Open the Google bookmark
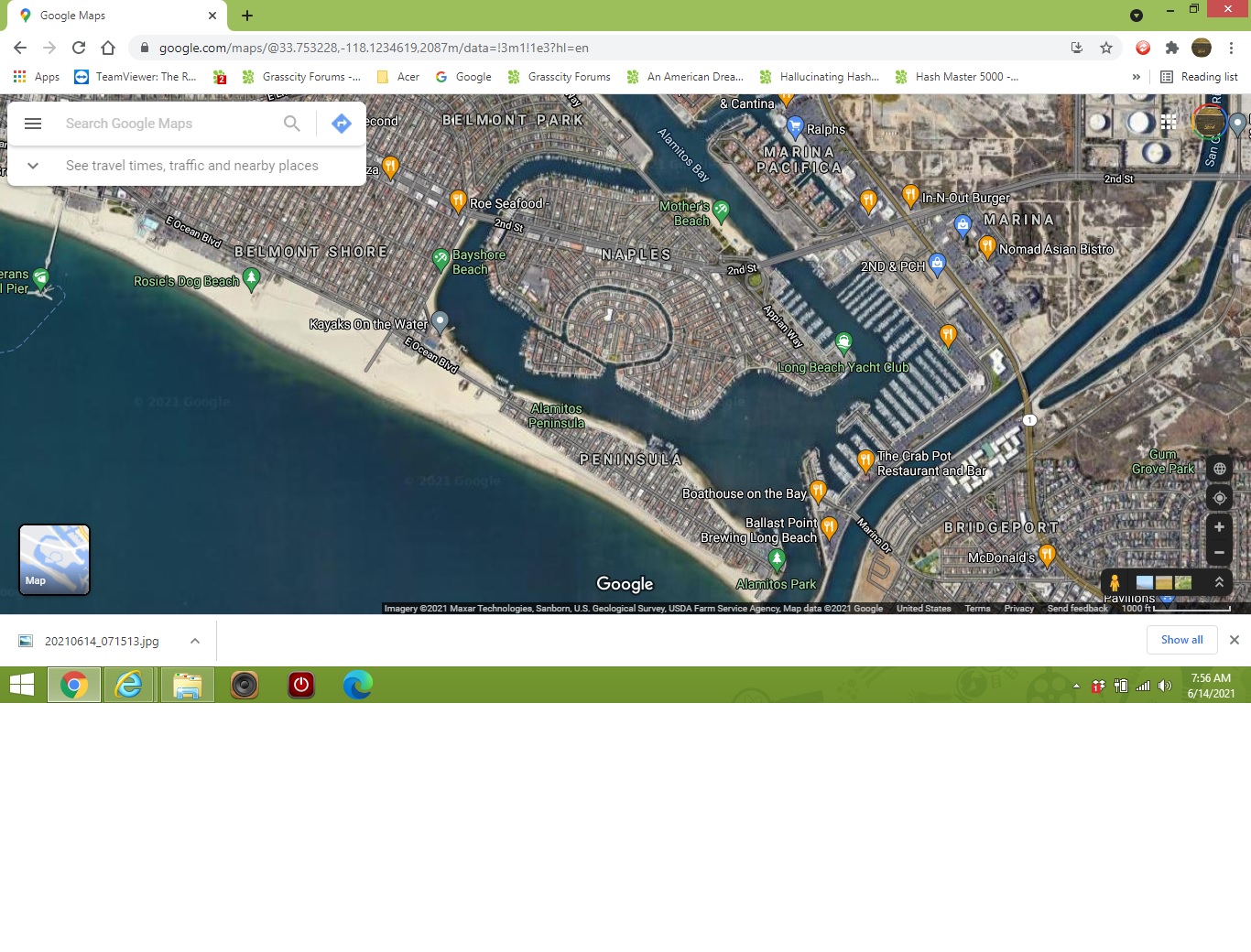The width and height of the screenshot is (1251, 952). click(x=463, y=77)
